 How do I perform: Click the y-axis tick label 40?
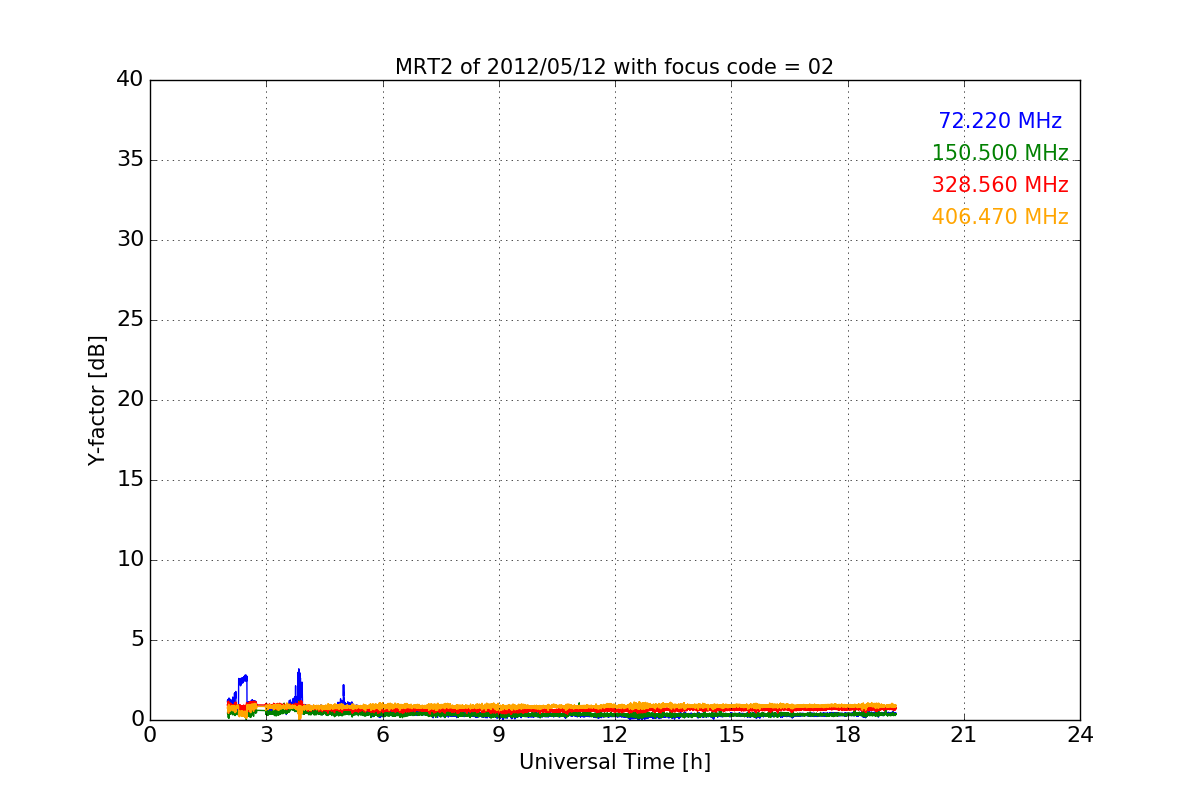tap(130, 80)
